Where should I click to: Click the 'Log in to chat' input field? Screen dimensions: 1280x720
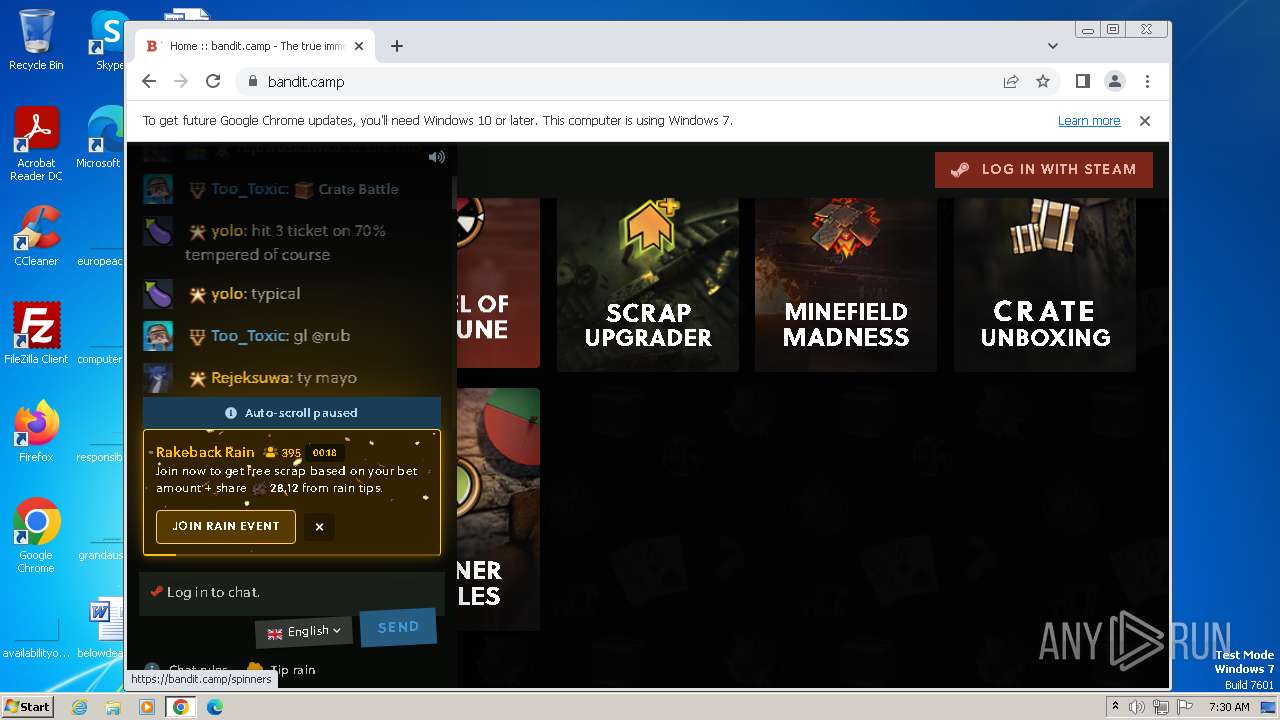tap(291, 592)
